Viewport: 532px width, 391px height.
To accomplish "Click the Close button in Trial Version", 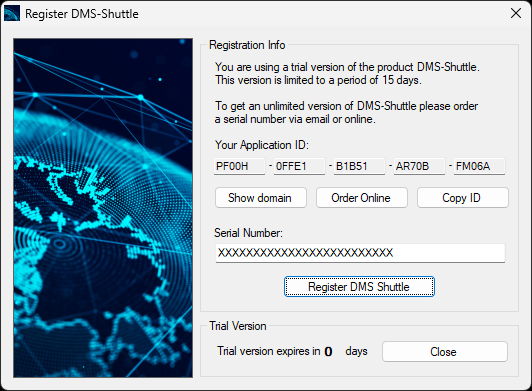I will point(445,352).
